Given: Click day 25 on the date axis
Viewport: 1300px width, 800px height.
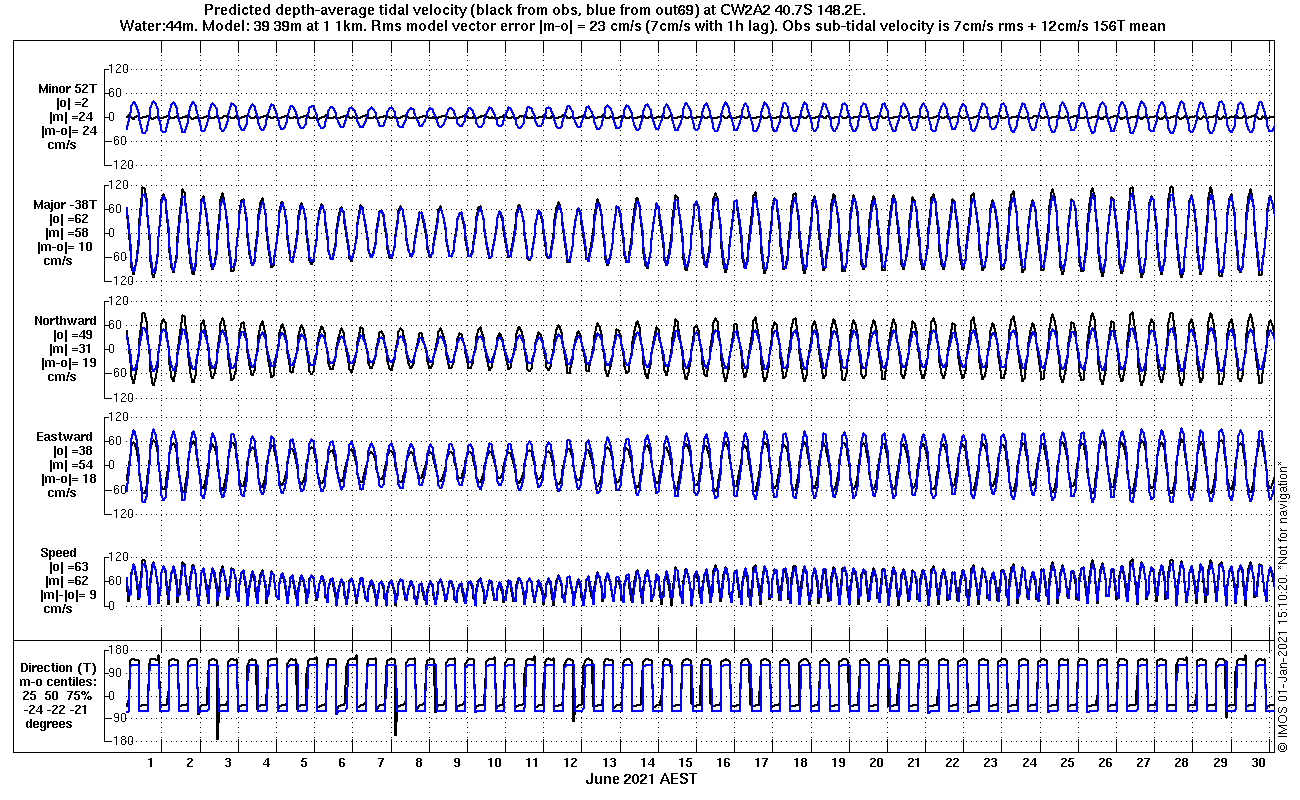Looking at the screenshot, I should (1068, 763).
